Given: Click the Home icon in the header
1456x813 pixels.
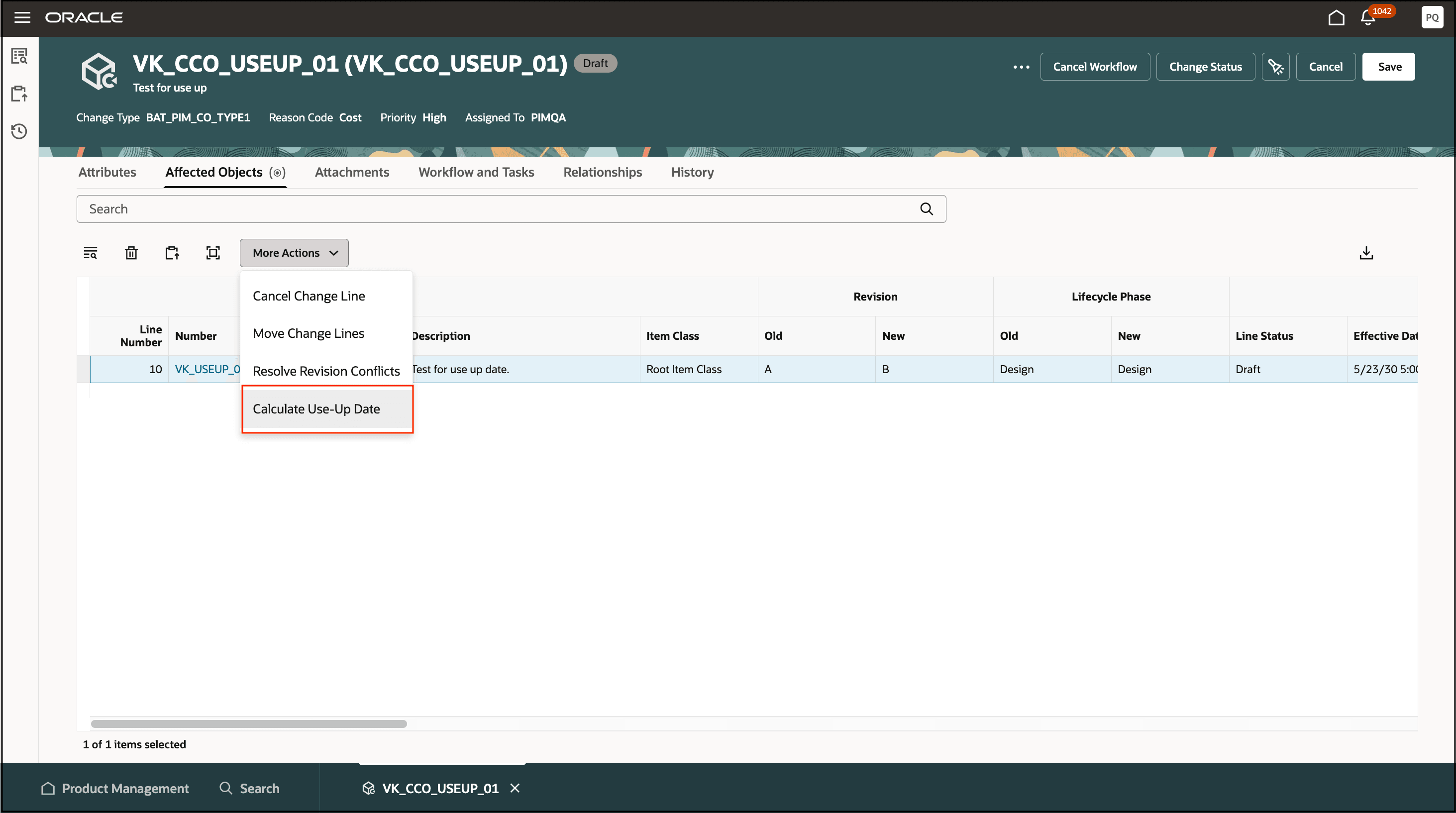Looking at the screenshot, I should (x=1336, y=17).
